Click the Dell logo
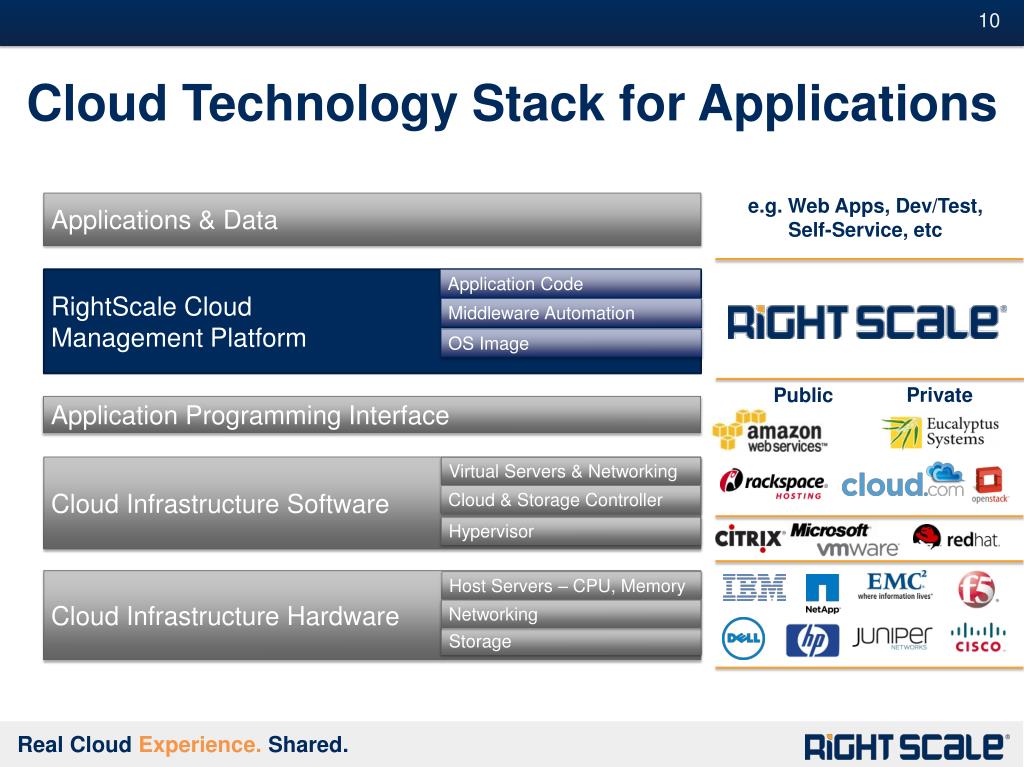Image resolution: width=1024 pixels, height=767 pixels. pos(743,638)
